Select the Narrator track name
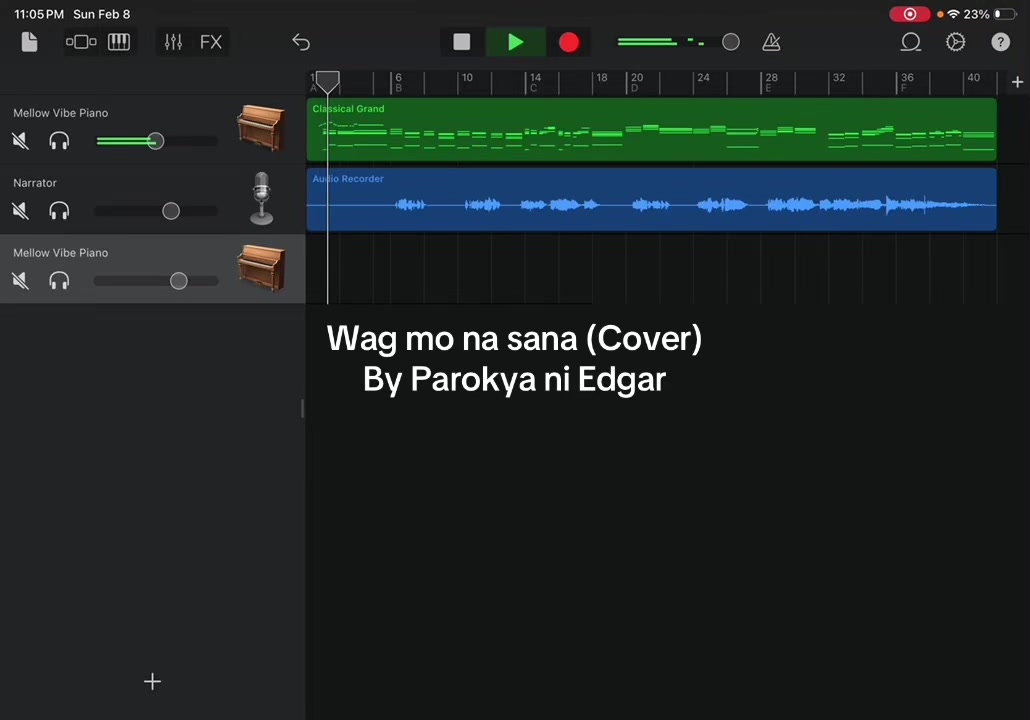The width and height of the screenshot is (1030, 720). (x=35, y=183)
